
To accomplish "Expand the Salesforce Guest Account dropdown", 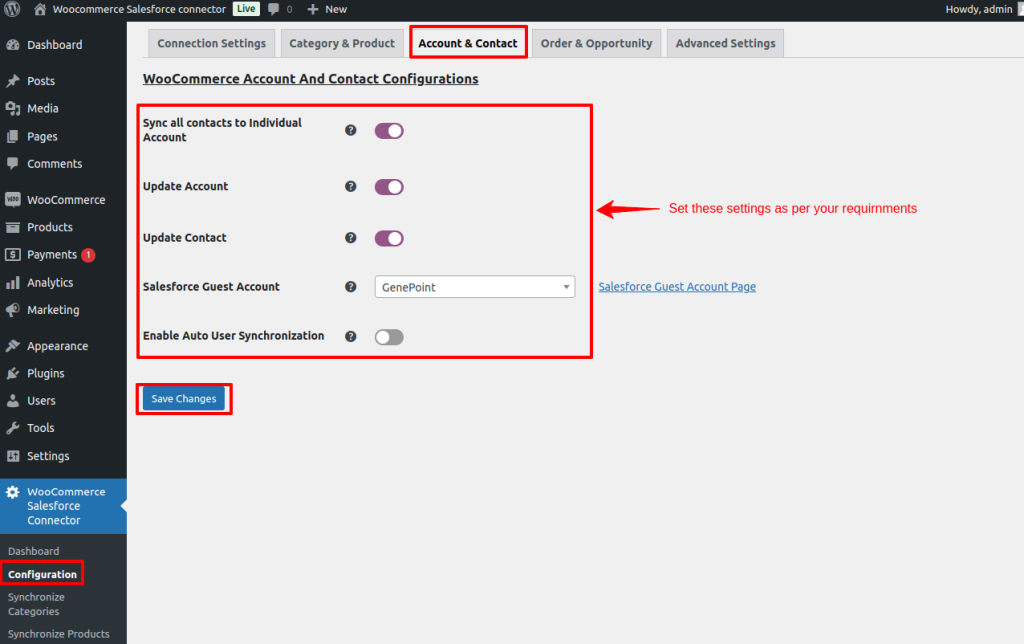I will pos(474,287).
